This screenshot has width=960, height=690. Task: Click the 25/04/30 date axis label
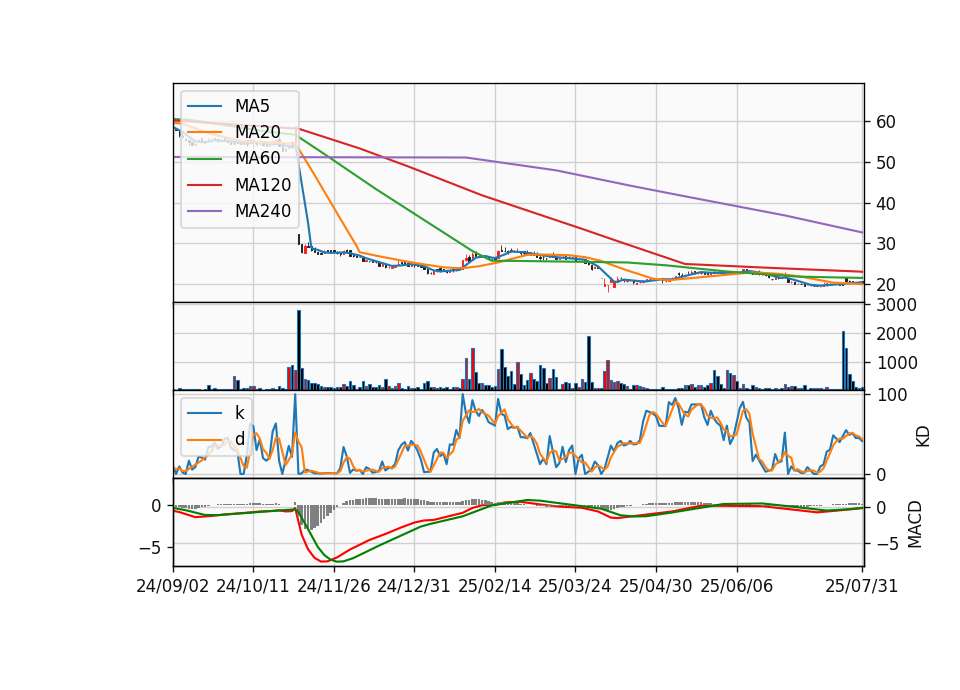656,586
